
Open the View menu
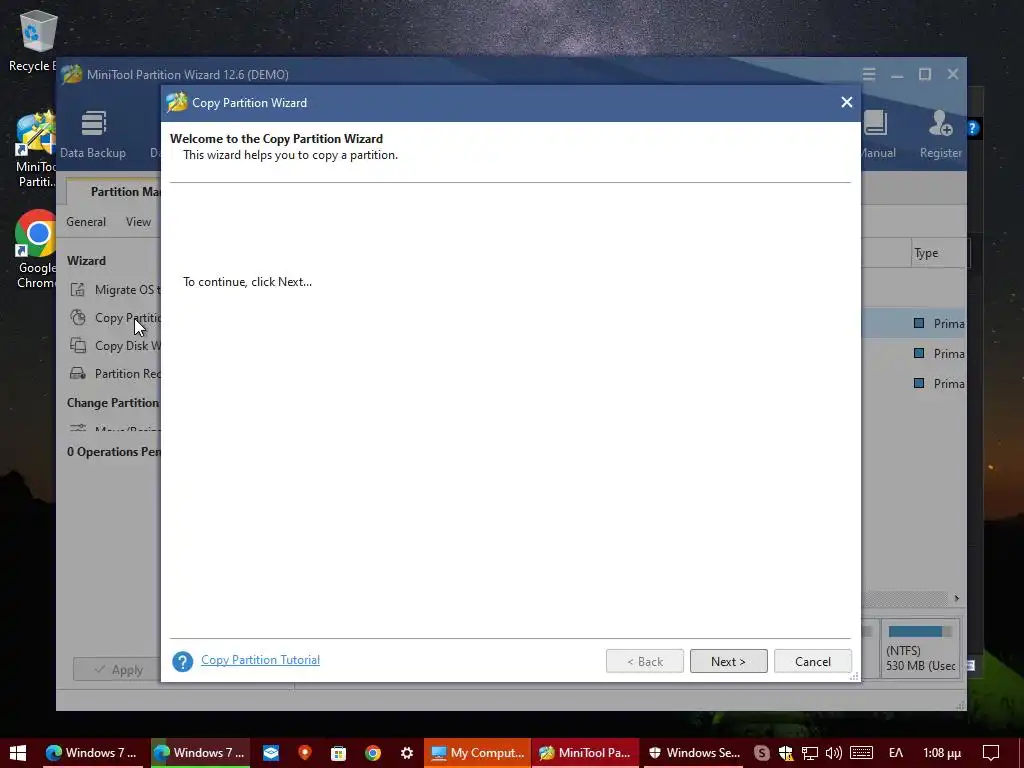[138, 221]
